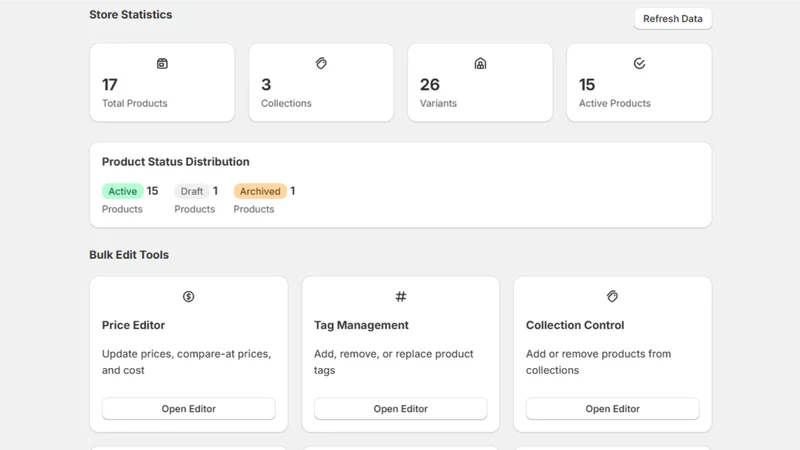
Task: Click the Tag Management title
Action: 361,325
